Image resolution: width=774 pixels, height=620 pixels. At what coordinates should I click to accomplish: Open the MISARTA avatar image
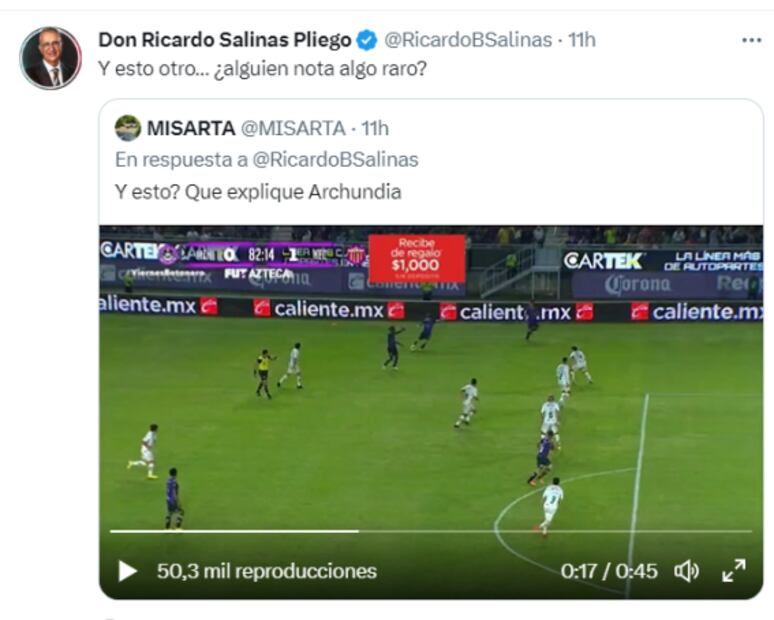(128, 128)
